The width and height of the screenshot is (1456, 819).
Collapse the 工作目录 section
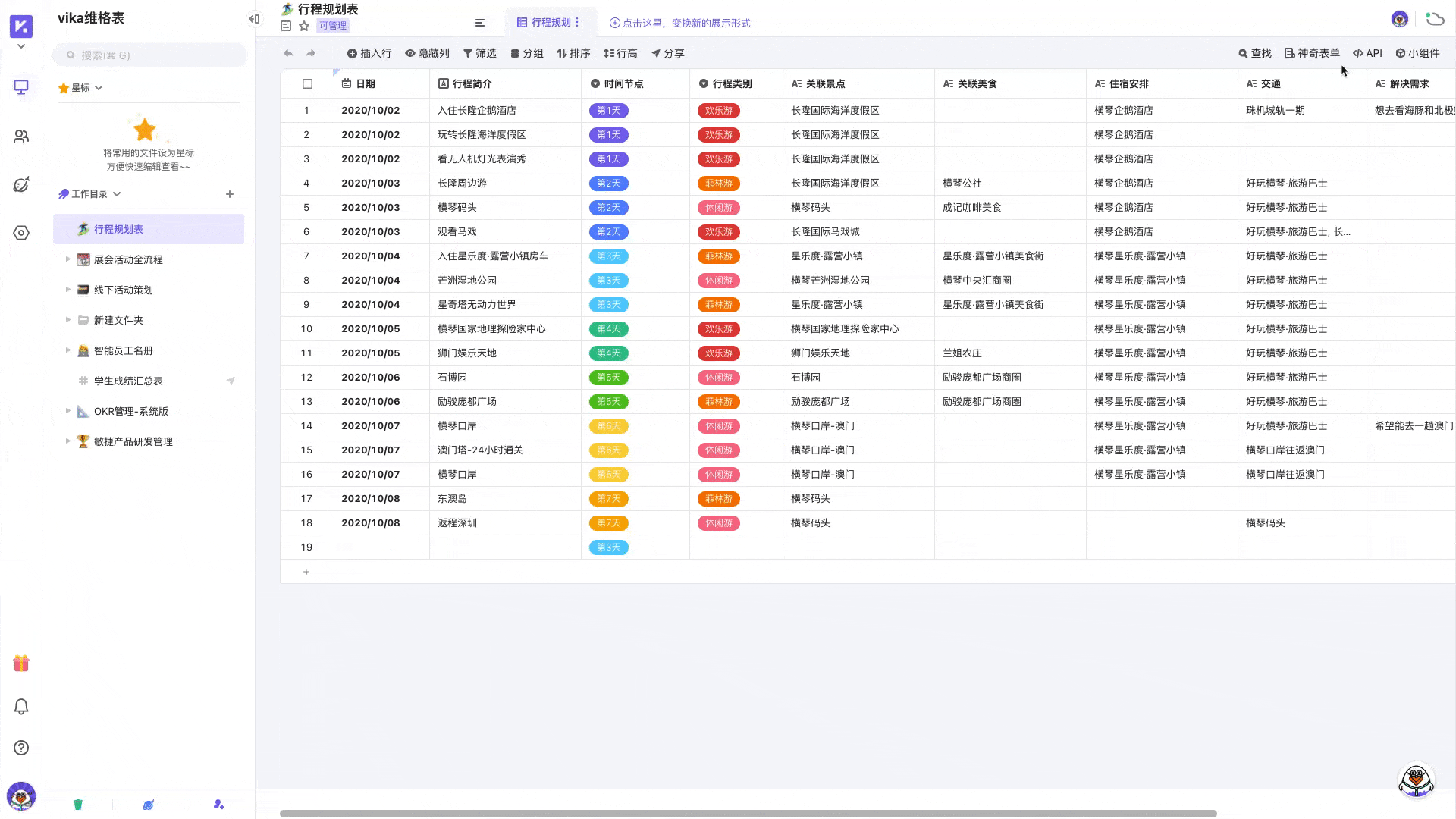coord(117,193)
